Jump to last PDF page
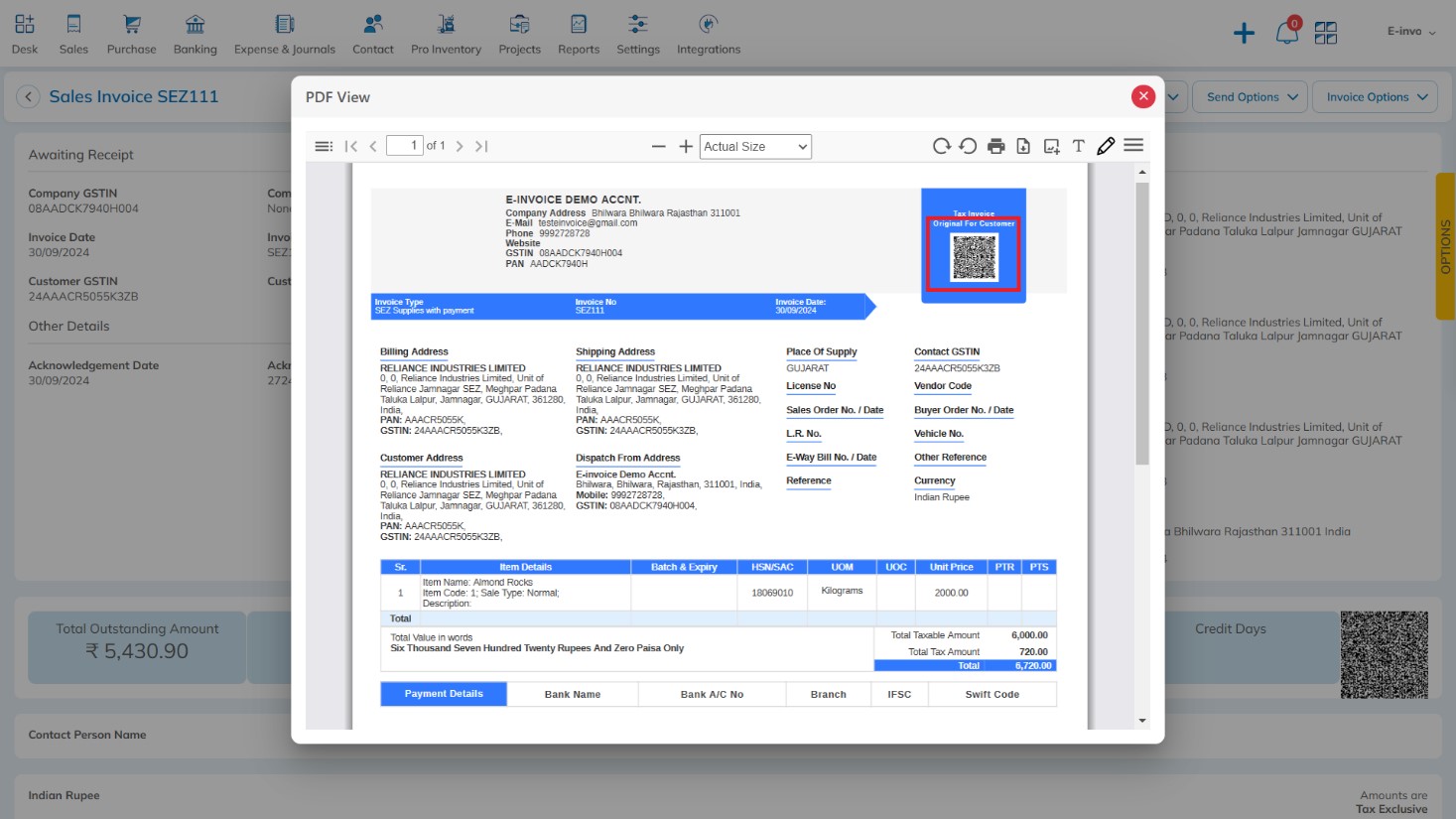The width and height of the screenshot is (1456, 819). [481, 146]
